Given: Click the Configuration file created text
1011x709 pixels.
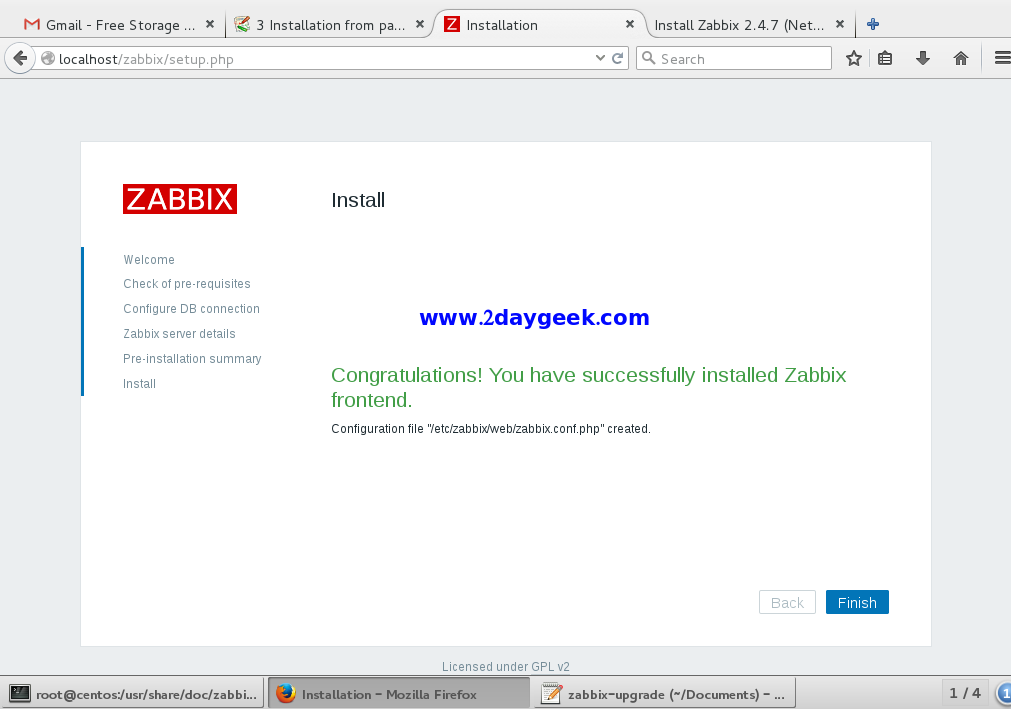Looking at the screenshot, I should point(491,429).
